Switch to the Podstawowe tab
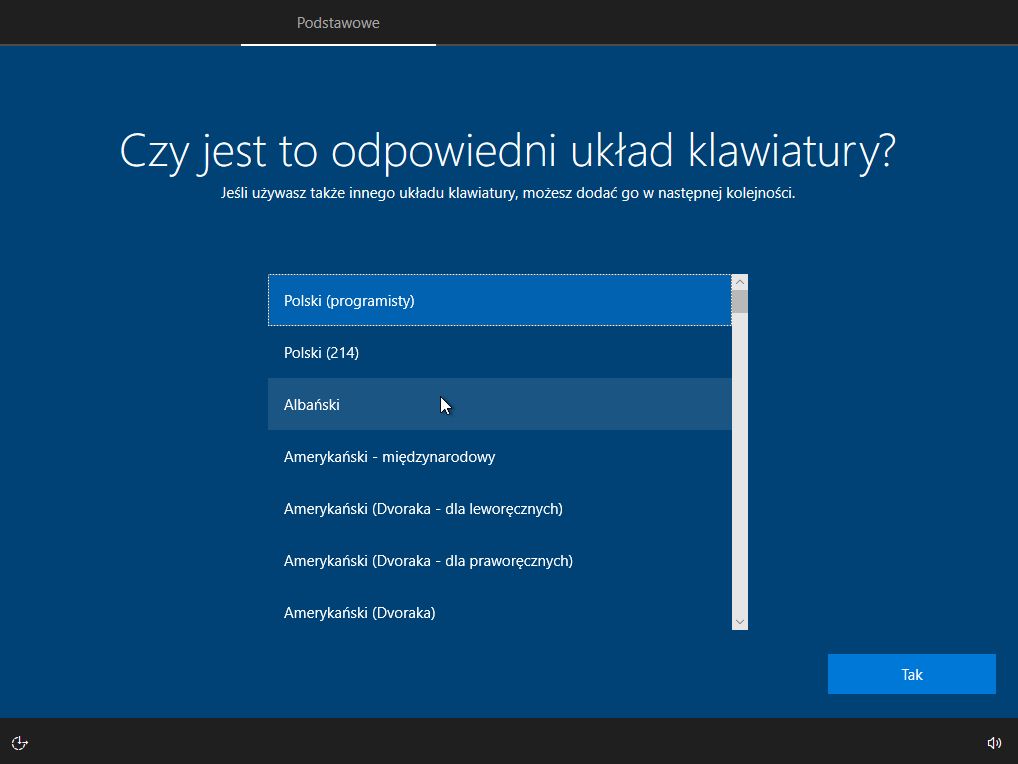 coord(338,23)
